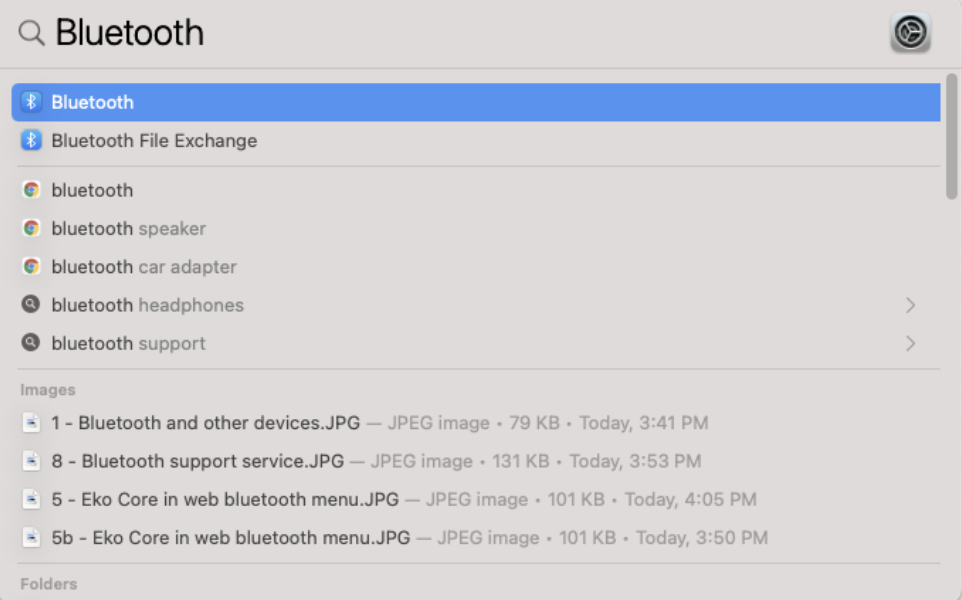Select 'bluetooth headphones' web search suggestion

click(x=476, y=305)
